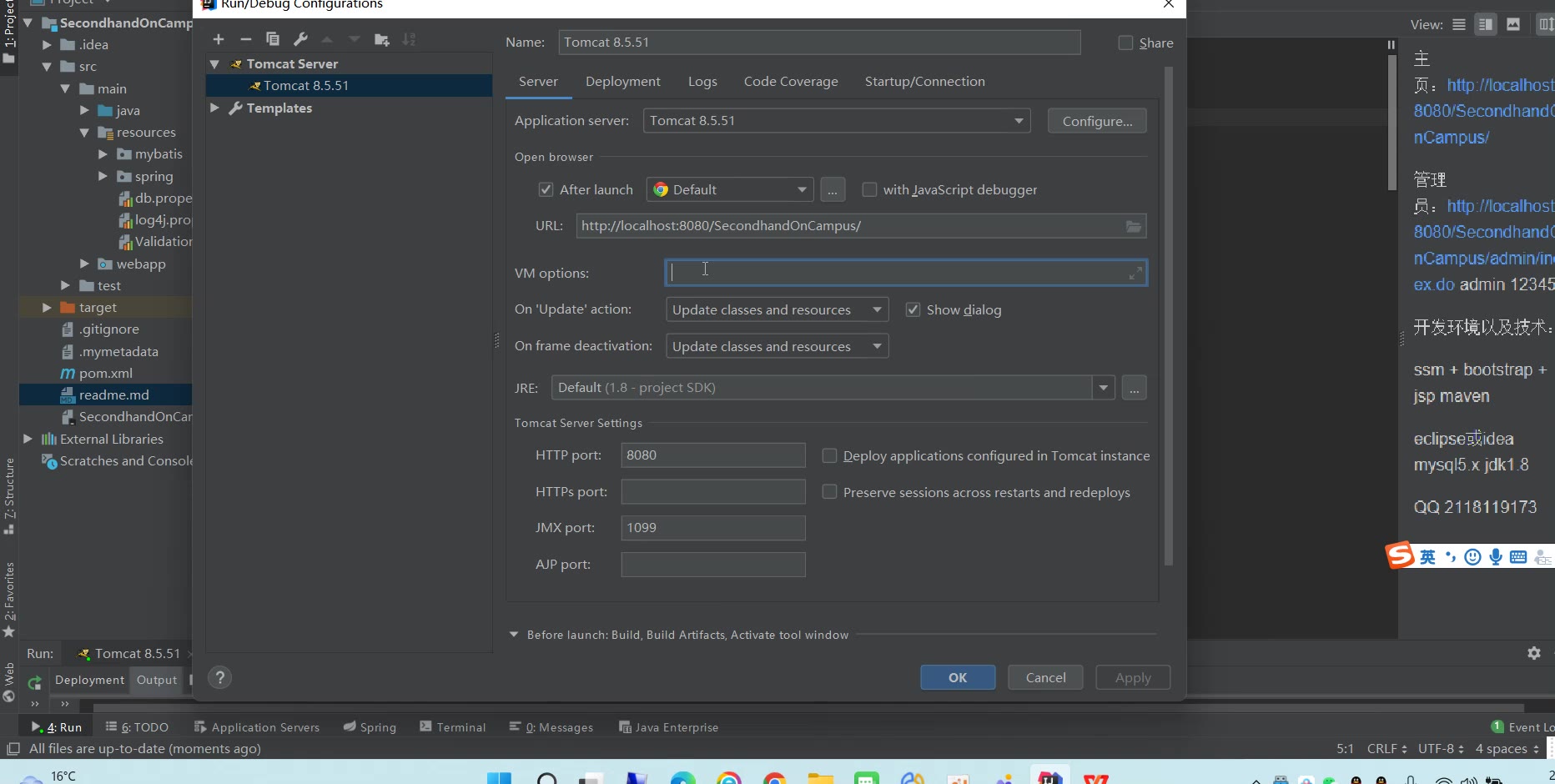Open Edit Templates wrench icon

click(x=300, y=39)
